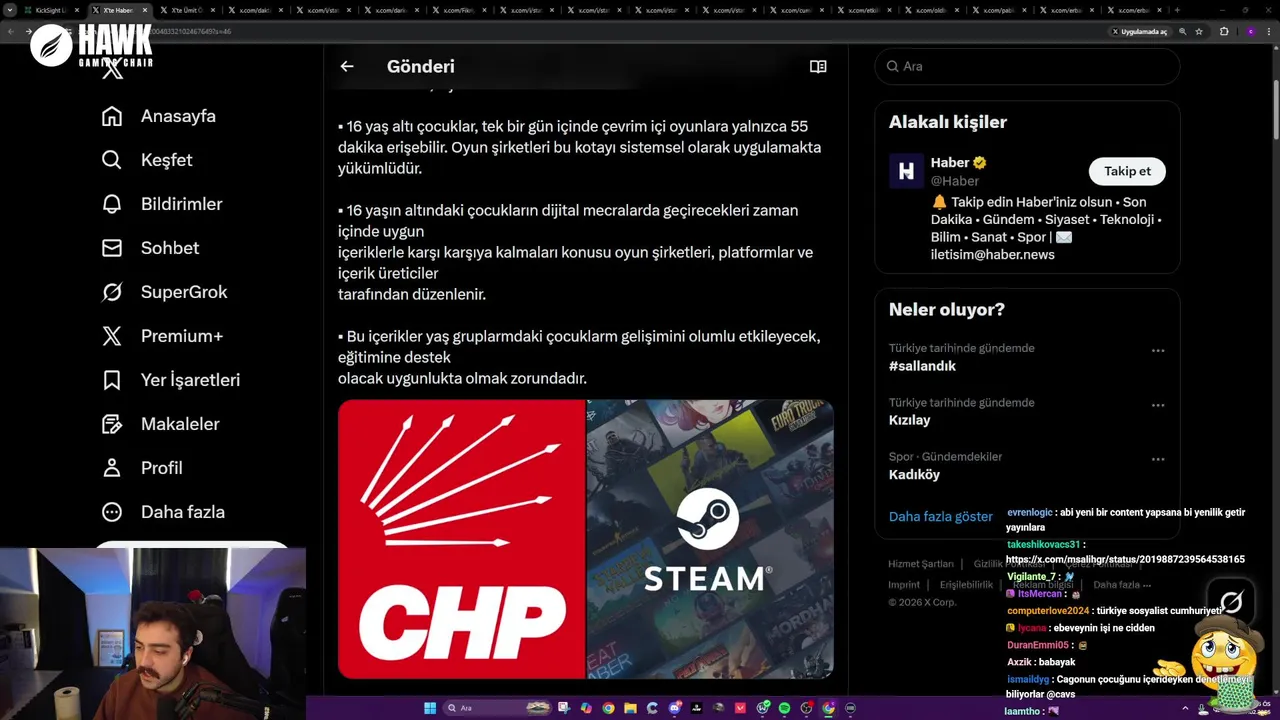Open Bildirimler notifications
Screen dimensions: 1280x720
[162, 204]
